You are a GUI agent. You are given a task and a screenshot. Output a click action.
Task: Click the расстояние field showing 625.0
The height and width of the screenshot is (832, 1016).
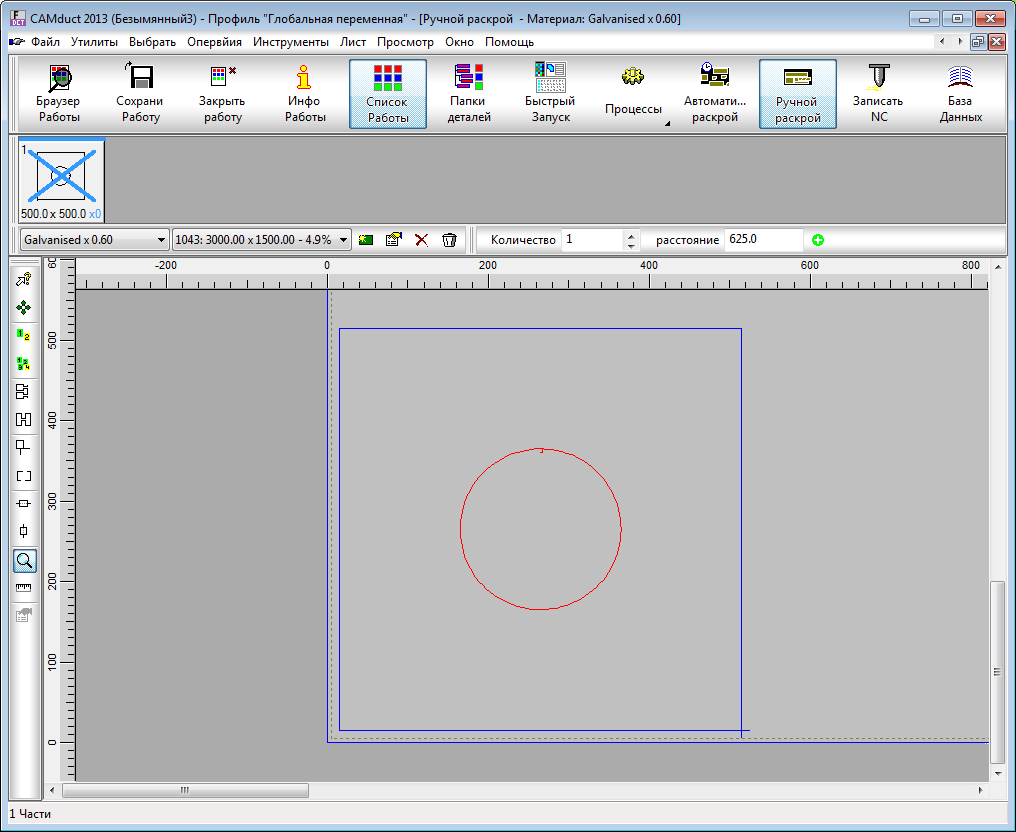click(763, 240)
